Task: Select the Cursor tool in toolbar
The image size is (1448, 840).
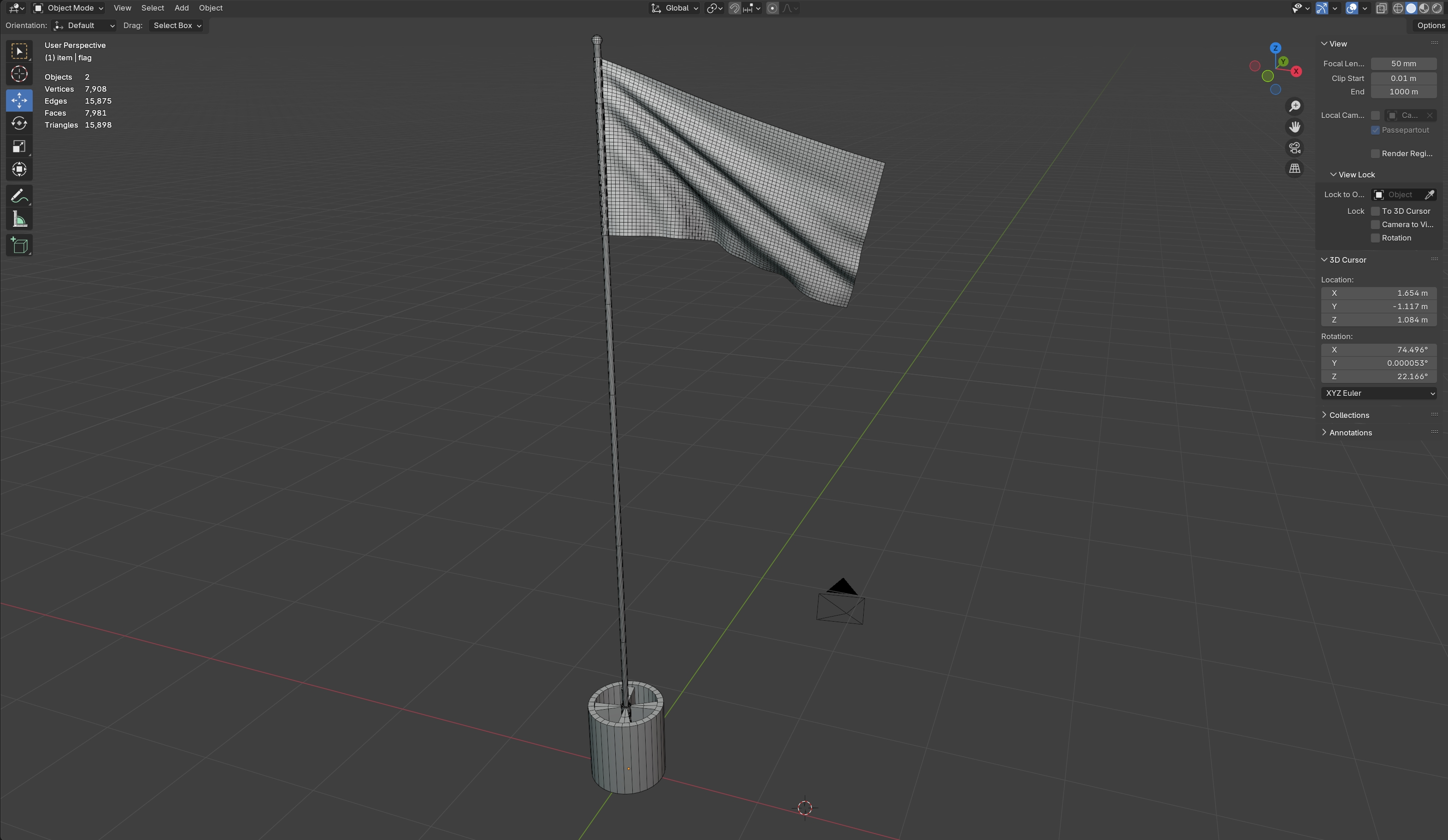Action: pyautogui.click(x=19, y=74)
